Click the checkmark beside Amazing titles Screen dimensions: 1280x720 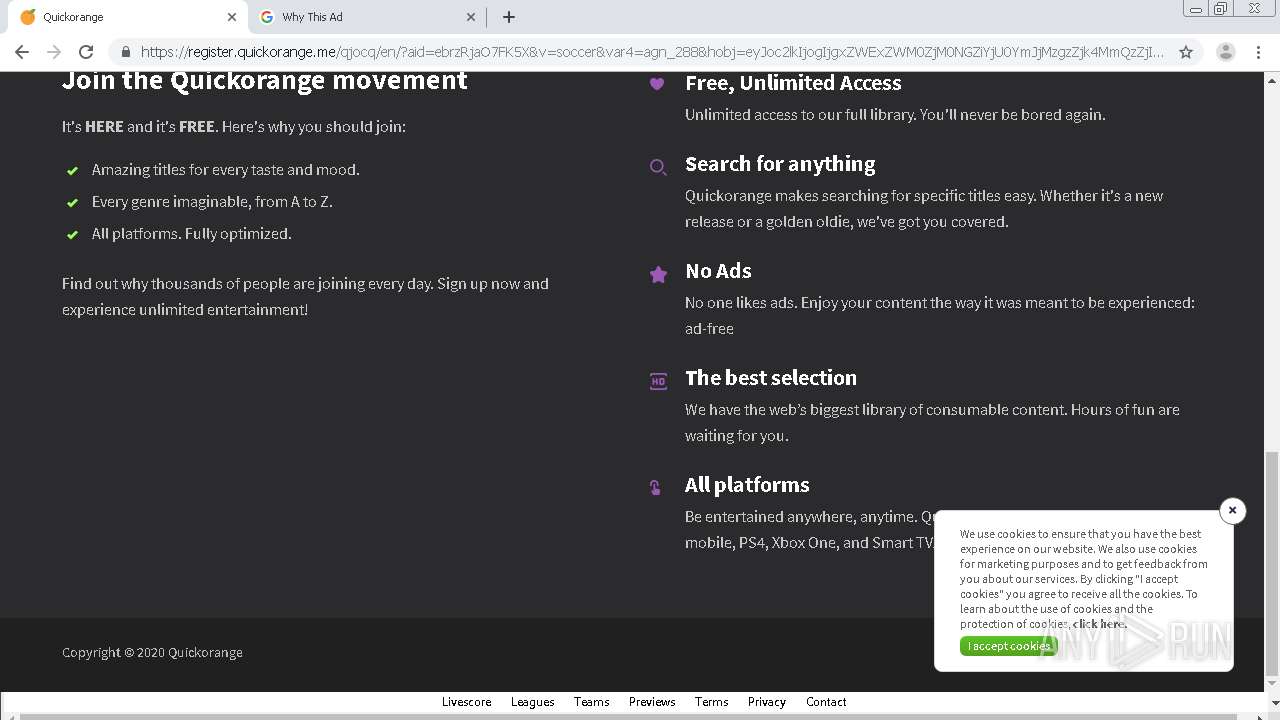coord(72,171)
